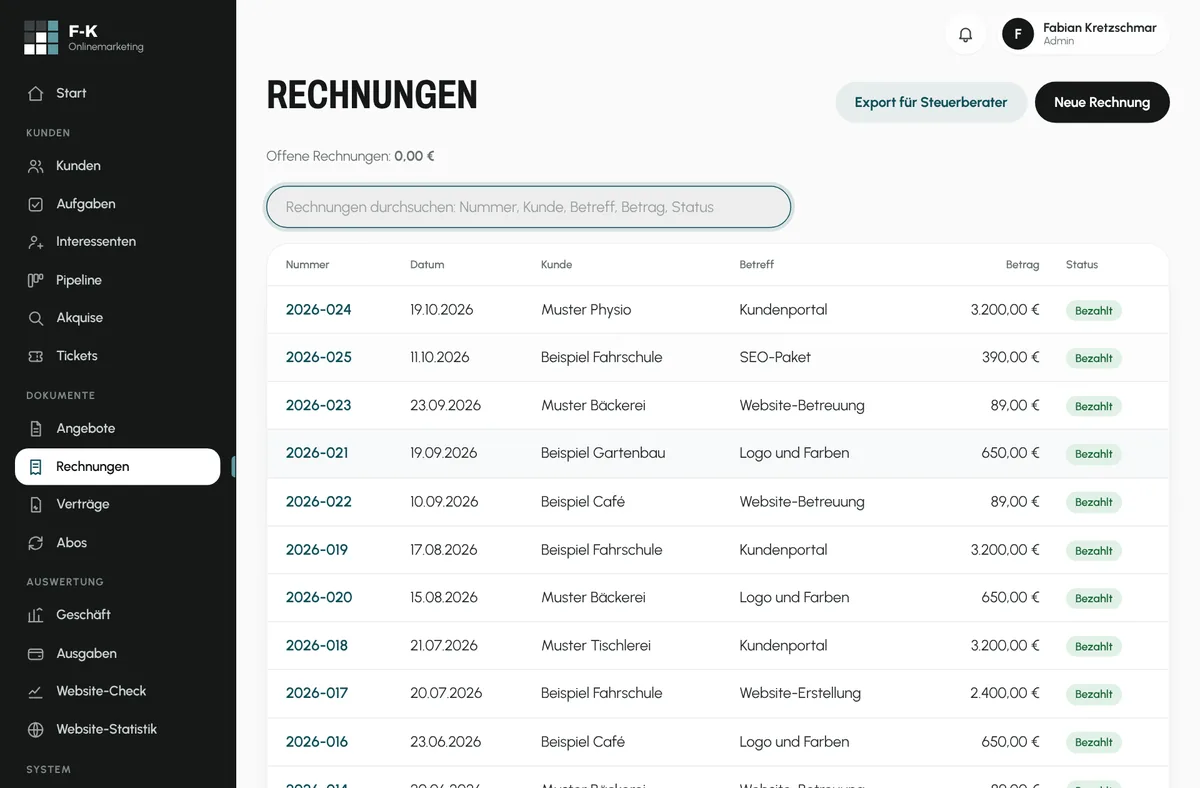Click the Angebote document icon
This screenshot has height=788, width=1200.
click(x=36, y=429)
